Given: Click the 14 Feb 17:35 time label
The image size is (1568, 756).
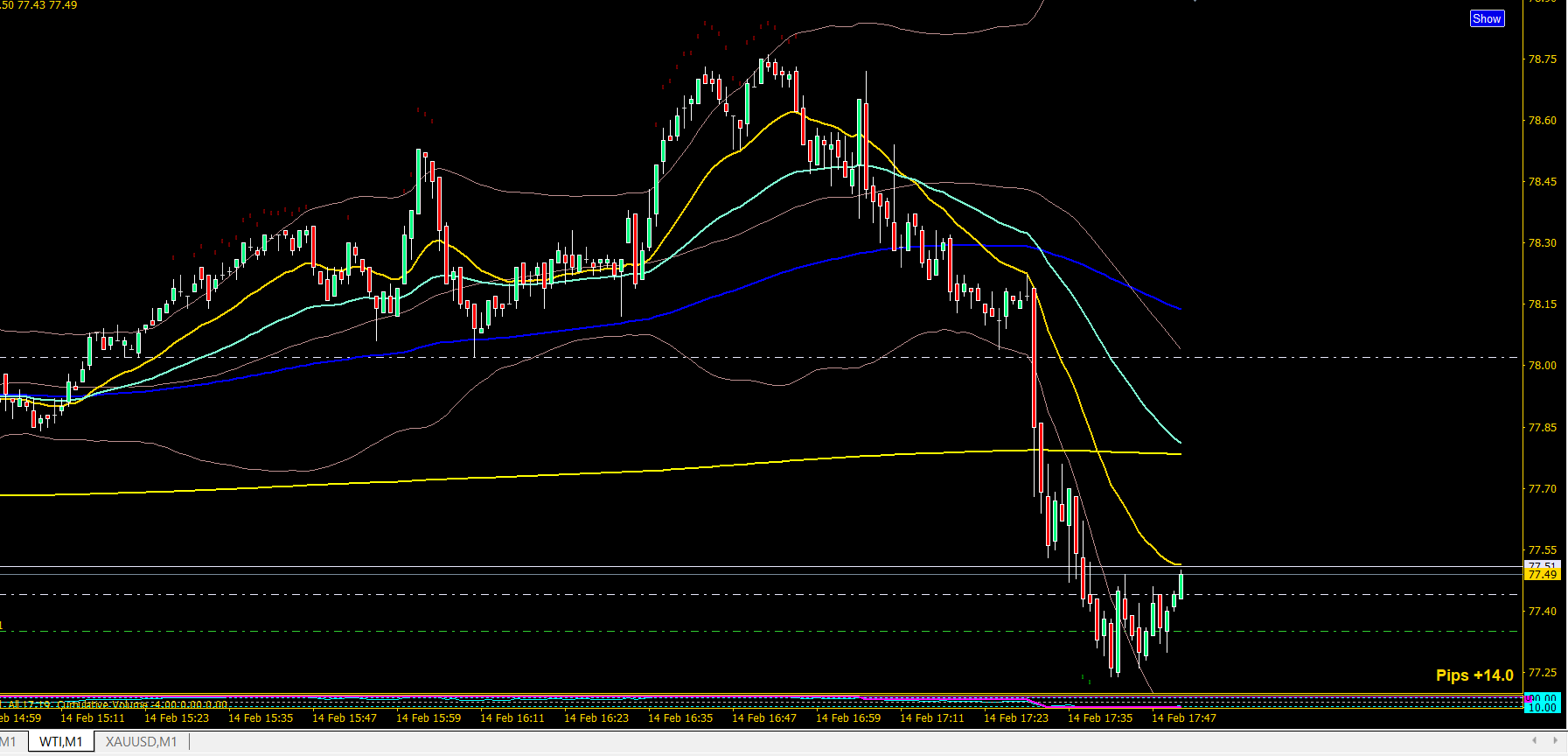Looking at the screenshot, I should [1100, 718].
